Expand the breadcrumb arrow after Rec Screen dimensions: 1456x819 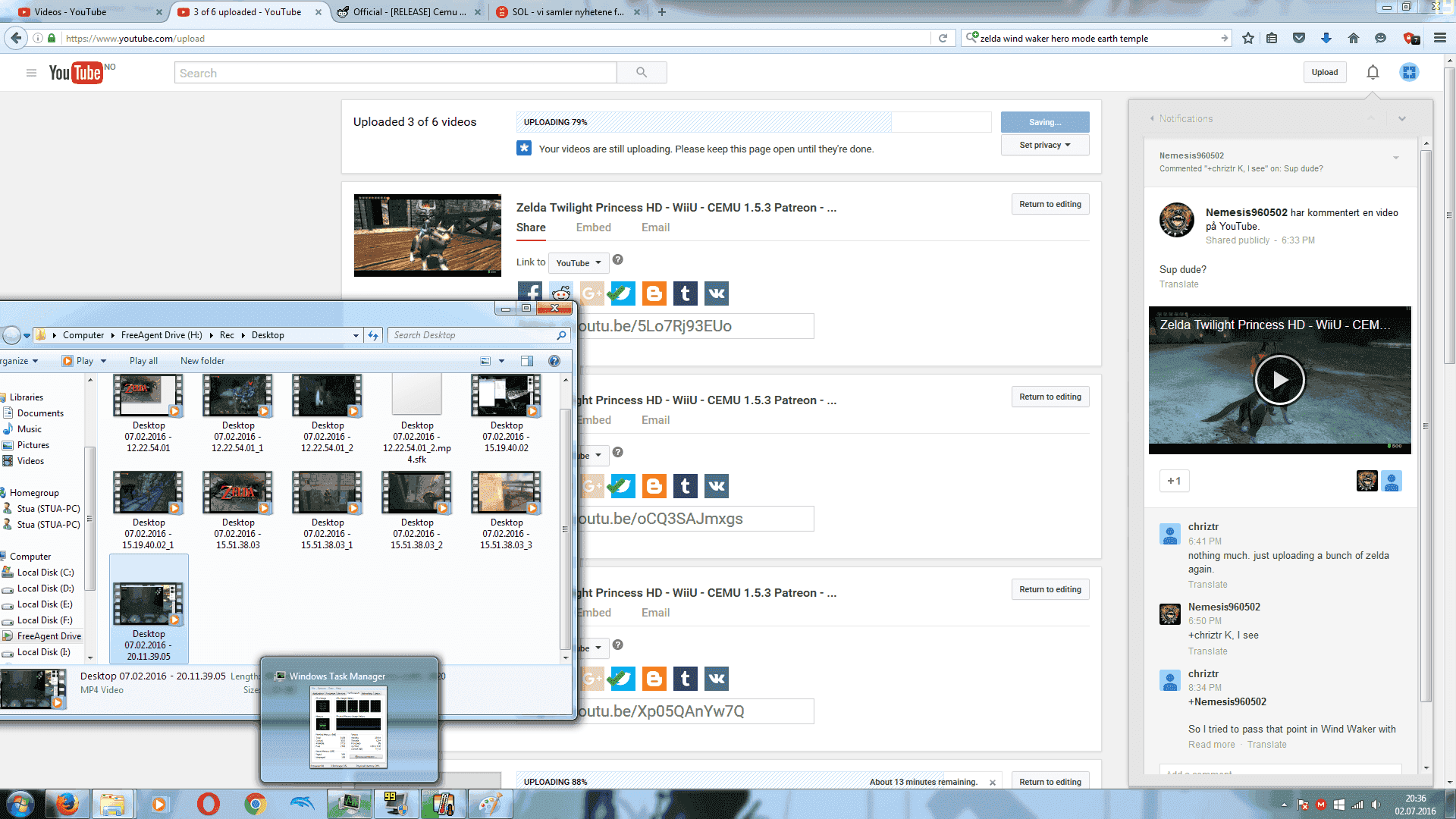click(243, 335)
